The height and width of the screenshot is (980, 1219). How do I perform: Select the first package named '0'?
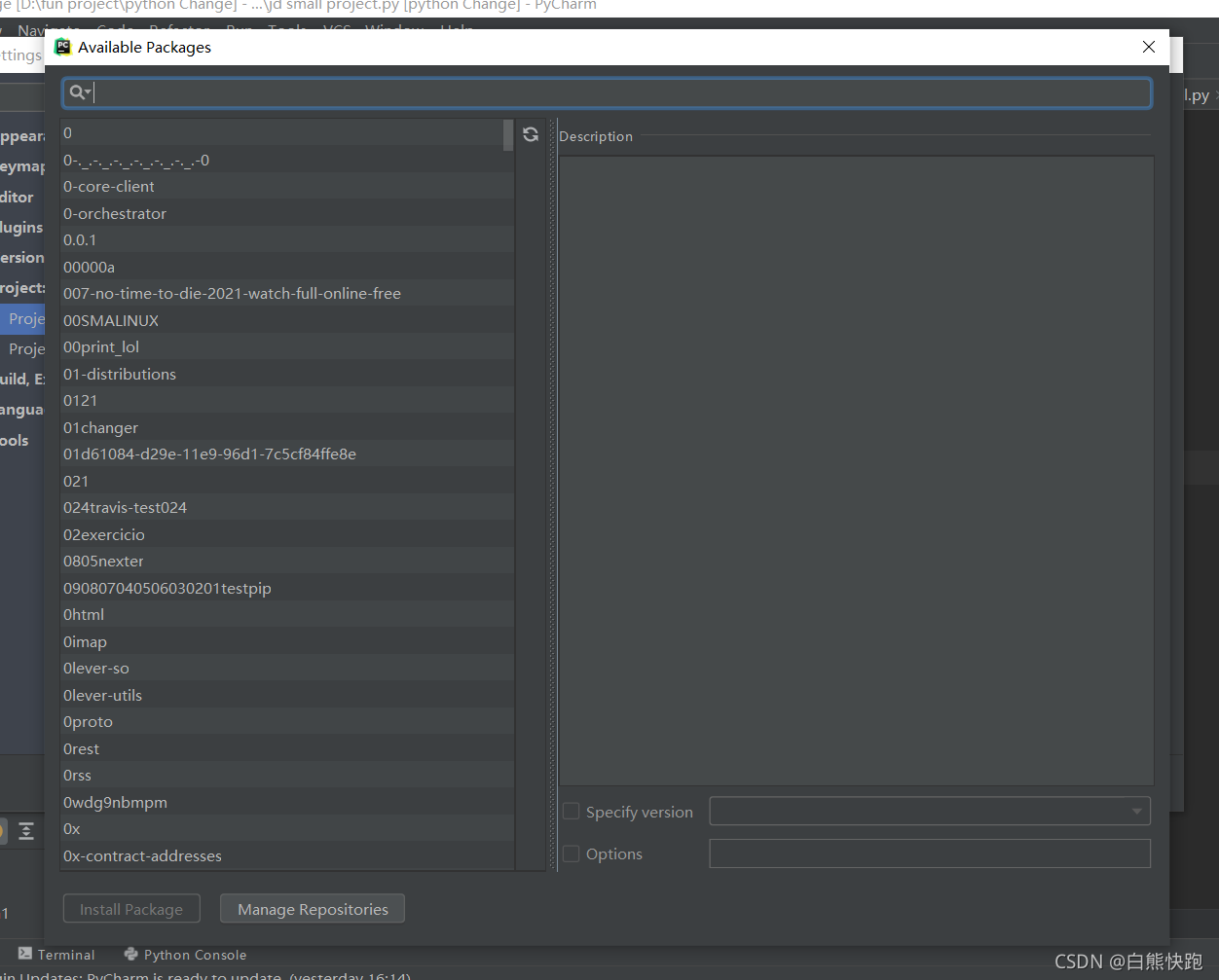282,133
